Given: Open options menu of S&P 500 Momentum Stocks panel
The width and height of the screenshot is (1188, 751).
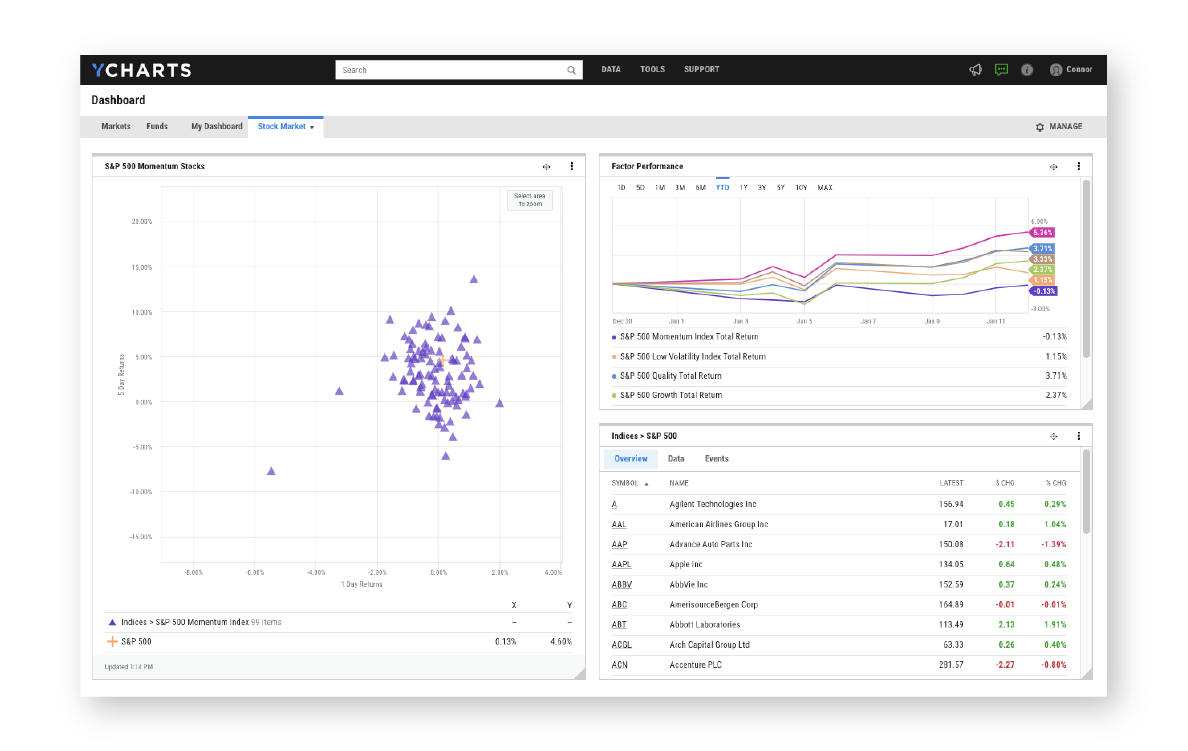Looking at the screenshot, I should pos(571,166).
